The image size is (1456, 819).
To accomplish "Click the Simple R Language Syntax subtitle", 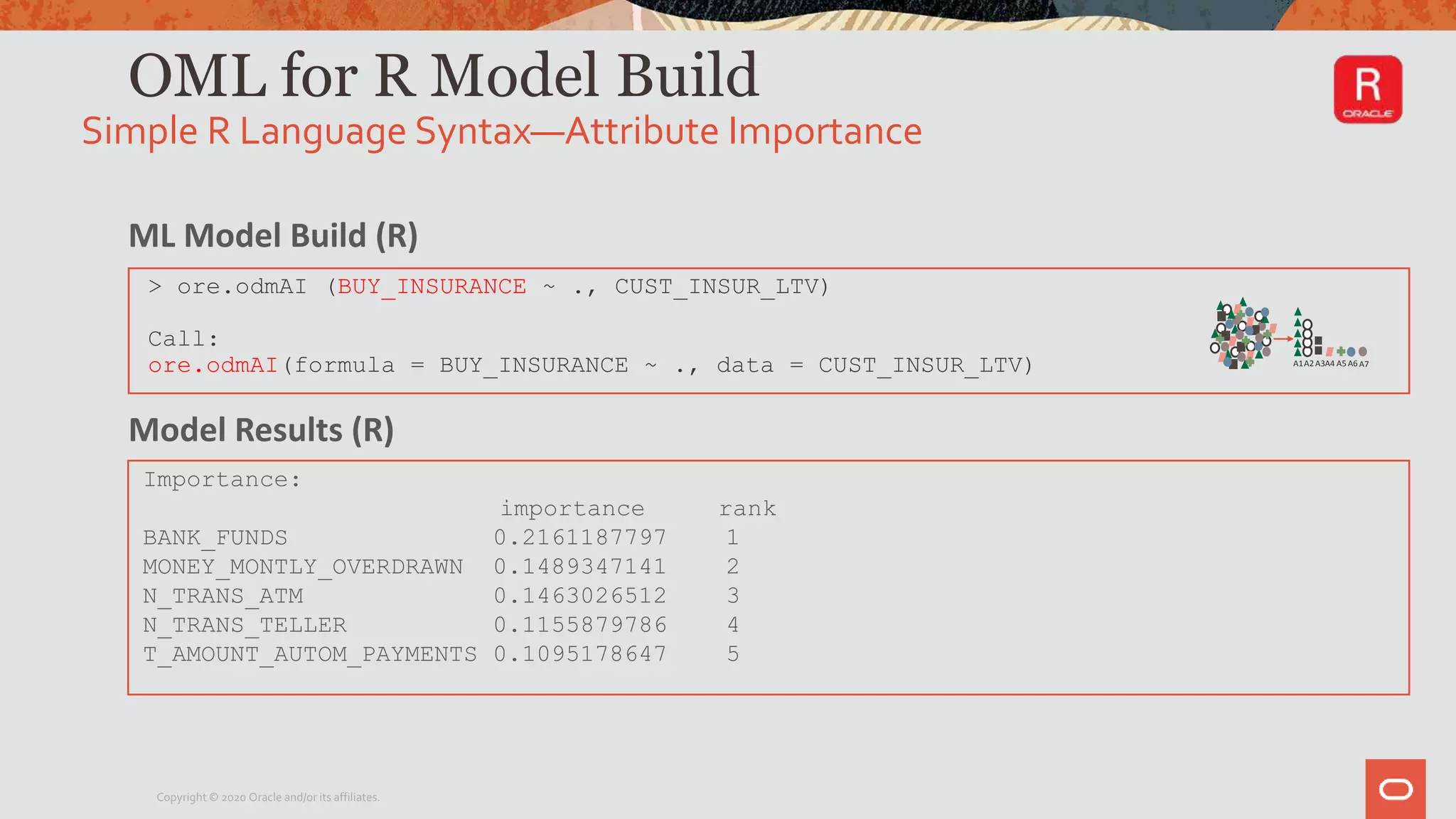I will click(501, 132).
